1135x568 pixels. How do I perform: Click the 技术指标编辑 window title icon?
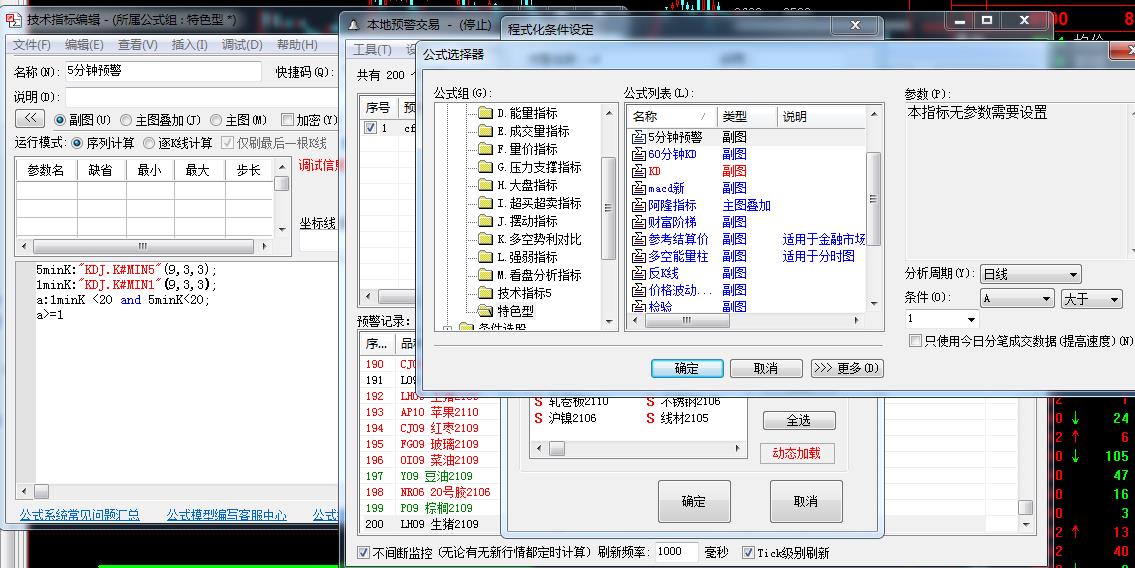[x=13, y=20]
